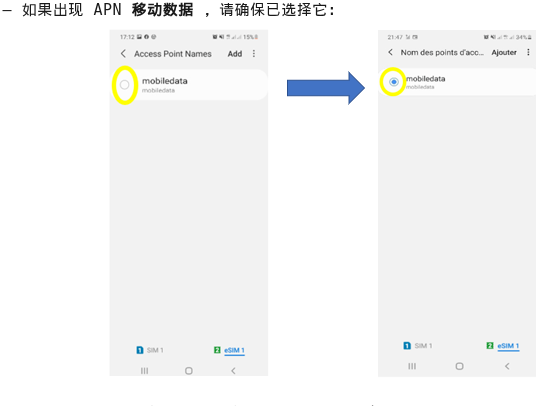Screen dimensions: 538x406
Task: Select unselected mobiledata radio button in left phone
Action: click(x=125, y=84)
